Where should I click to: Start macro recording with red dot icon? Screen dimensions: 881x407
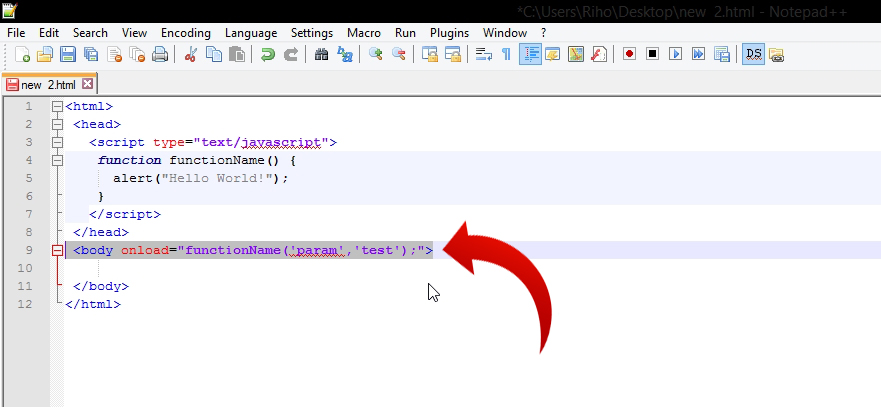point(629,55)
